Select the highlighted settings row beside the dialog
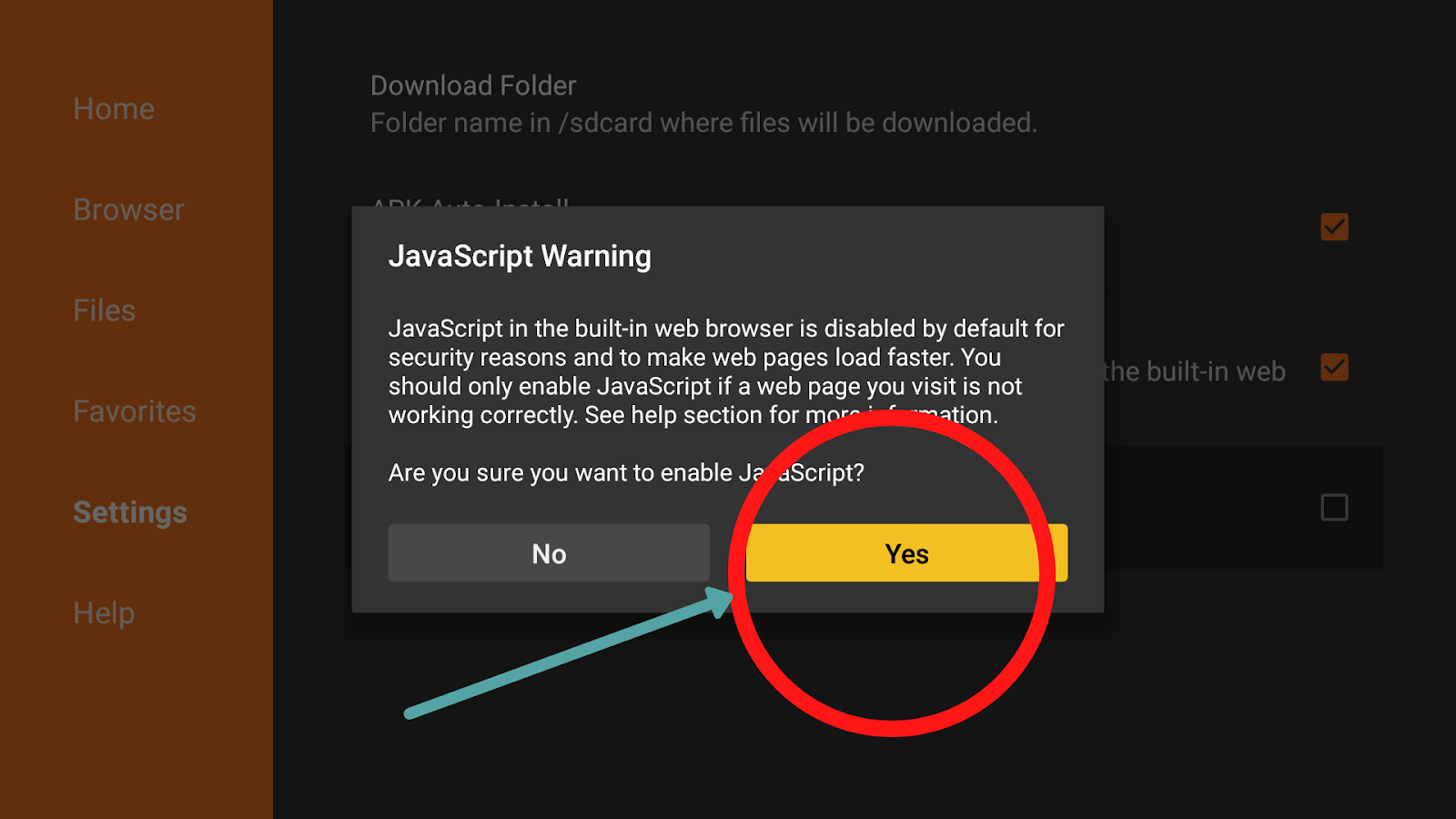The image size is (1456, 819). pos(1243,507)
